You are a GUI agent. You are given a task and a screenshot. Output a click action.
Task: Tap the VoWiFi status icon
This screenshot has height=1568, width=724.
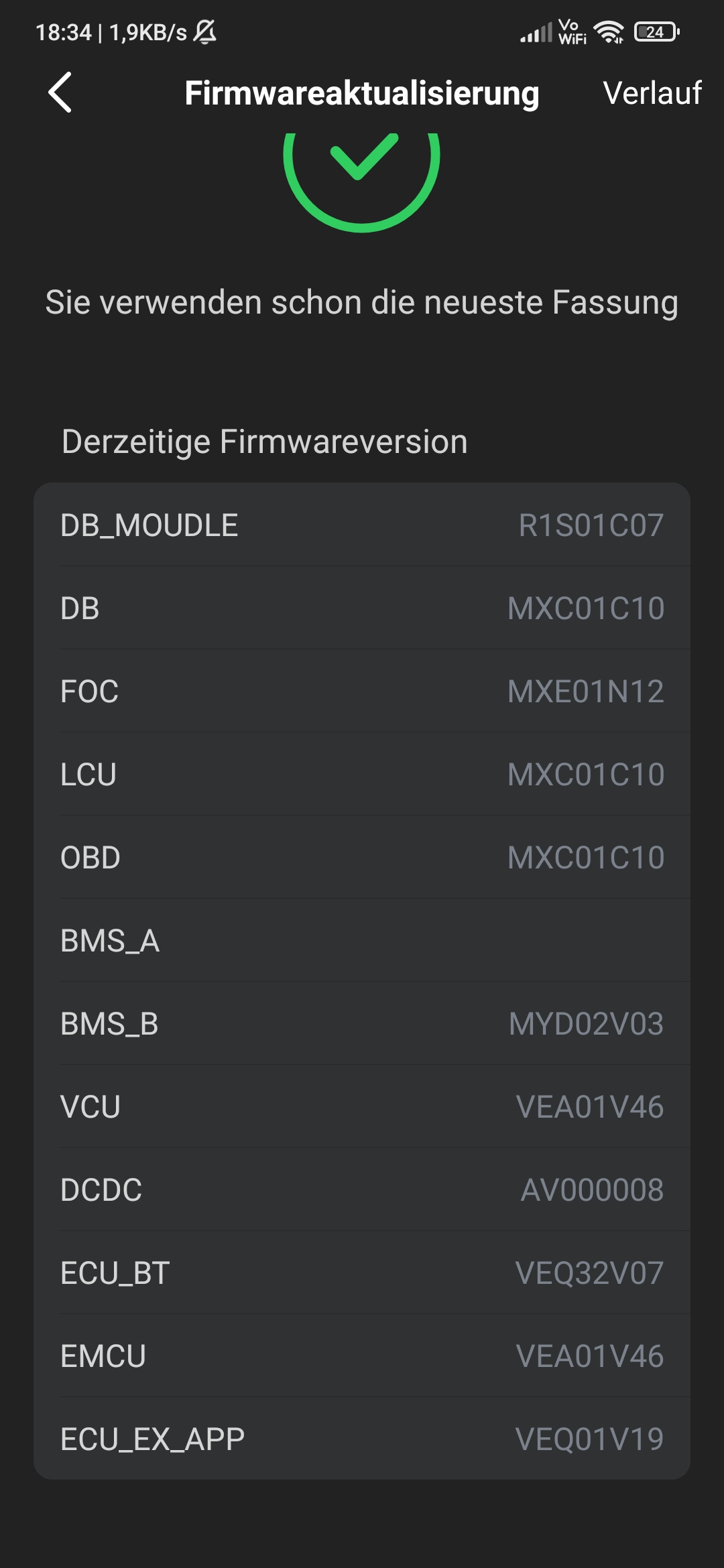[572, 31]
